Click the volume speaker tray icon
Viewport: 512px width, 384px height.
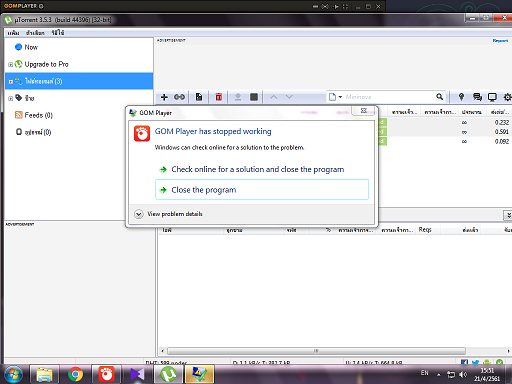tap(463, 375)
